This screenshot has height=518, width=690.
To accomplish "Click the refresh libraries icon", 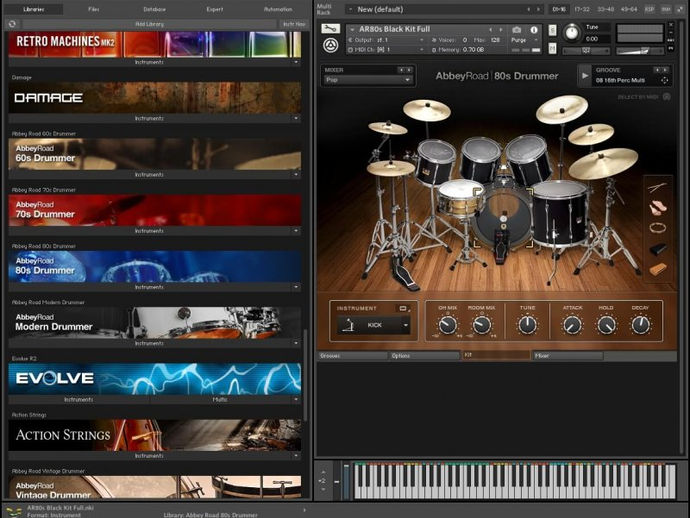I will [x=12, y=23].
